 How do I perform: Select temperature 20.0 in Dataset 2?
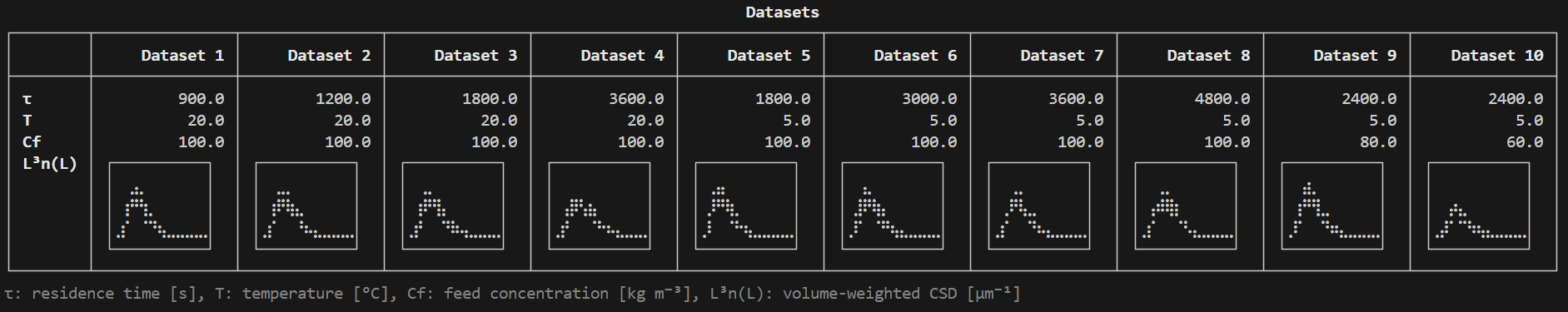[x=352, y=121]
